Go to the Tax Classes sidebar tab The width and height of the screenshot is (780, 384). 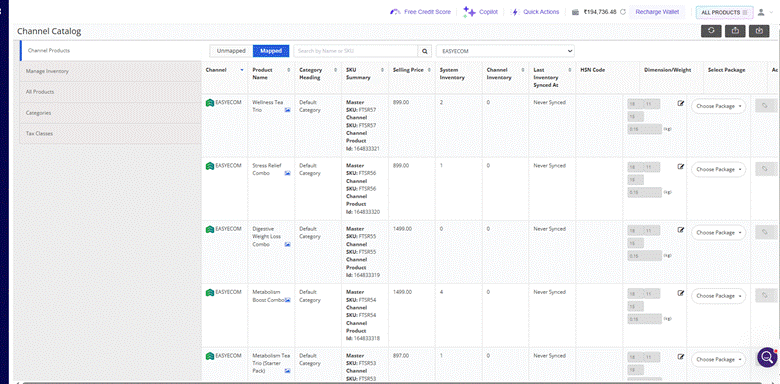point(110,134)
